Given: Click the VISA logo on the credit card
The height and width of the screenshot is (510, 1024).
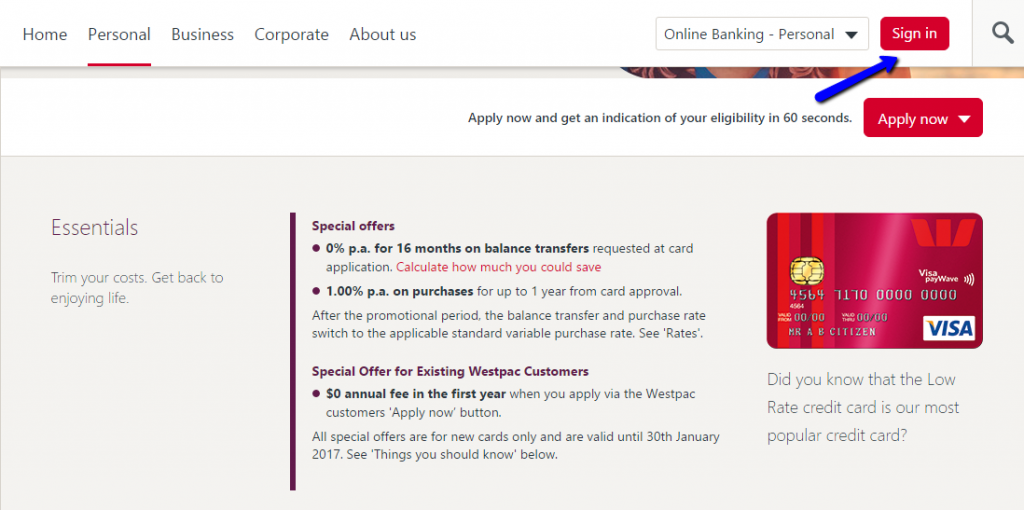Looking at the screenshot, I should [949, 328].
